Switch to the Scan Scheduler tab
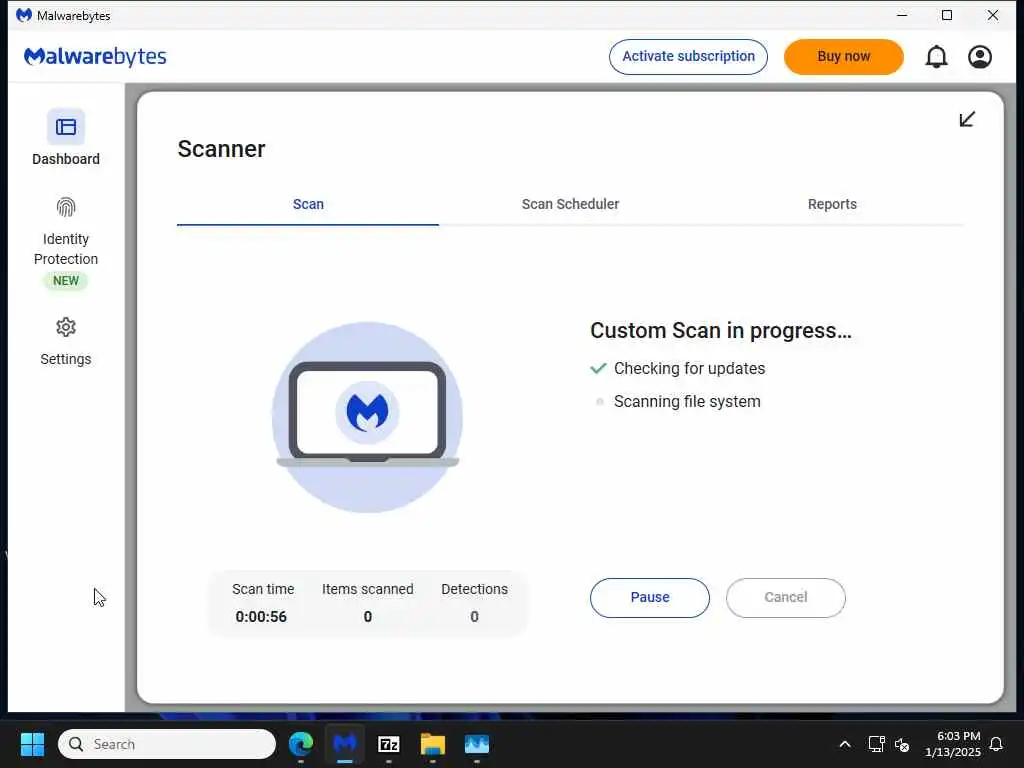The image size is (1024, 768). point(570,204)
